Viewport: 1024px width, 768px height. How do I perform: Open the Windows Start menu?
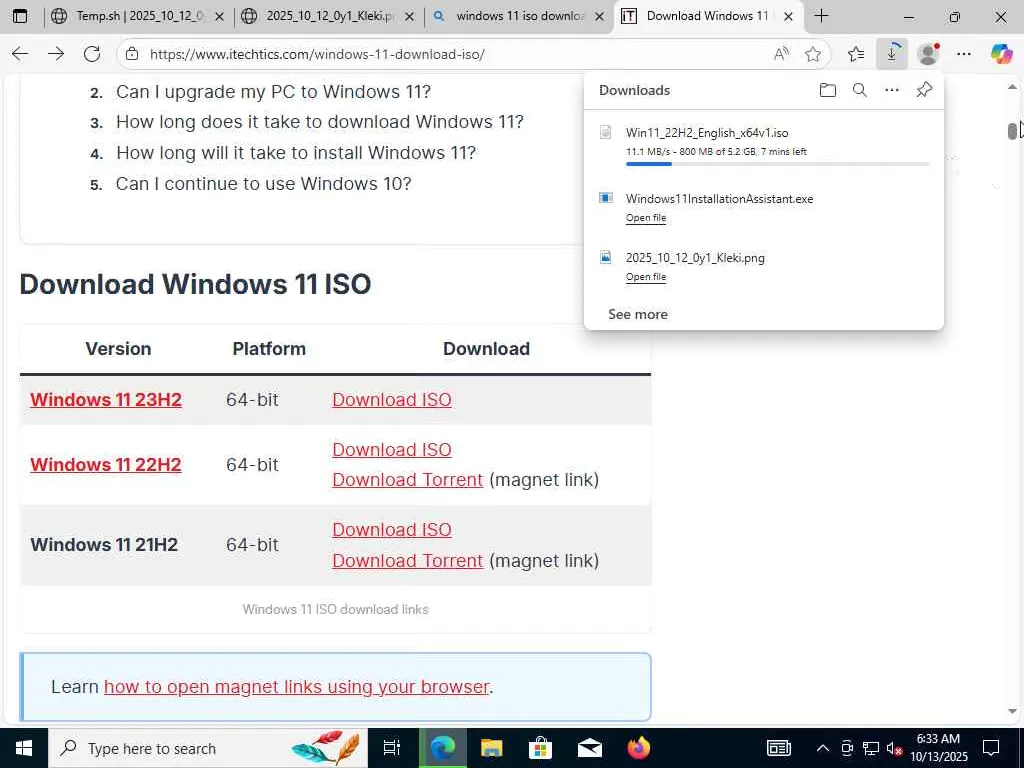pyautogui.click(x=24, y=748)
